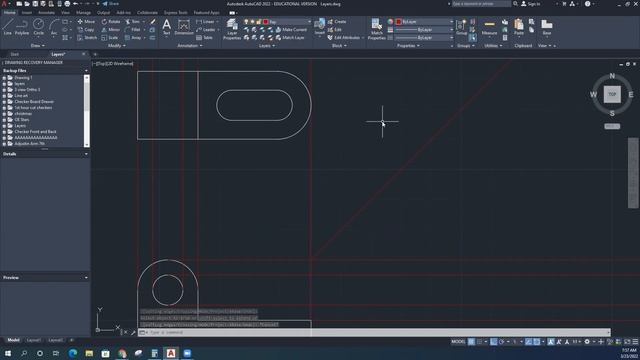Click the Mirror tool

[x=111, y=29]
